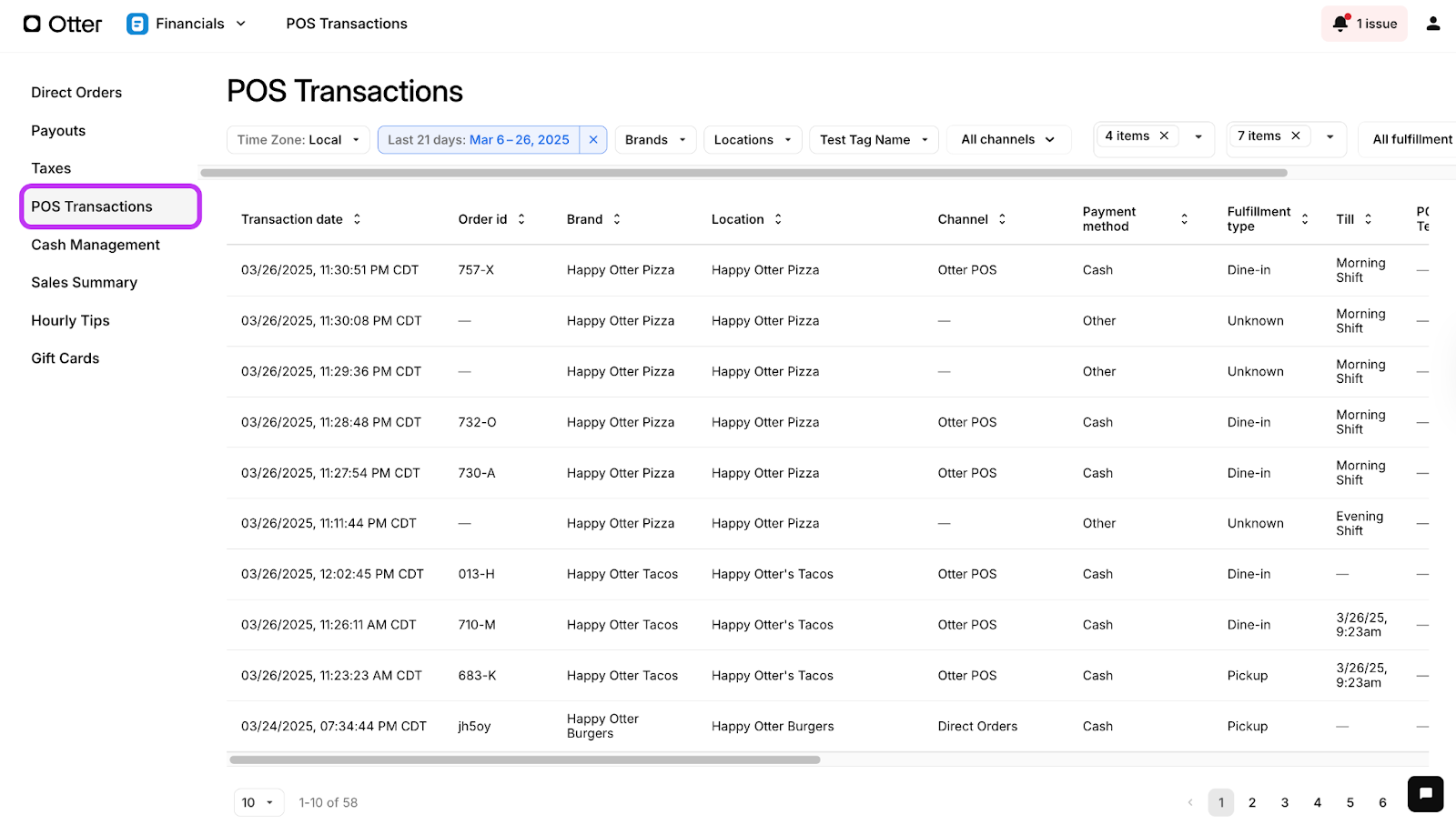The height and width of the screenshot is (825, 1456).
Task: Click the 11:30:08 PM transaction date
Action: (x=331, y=321)
